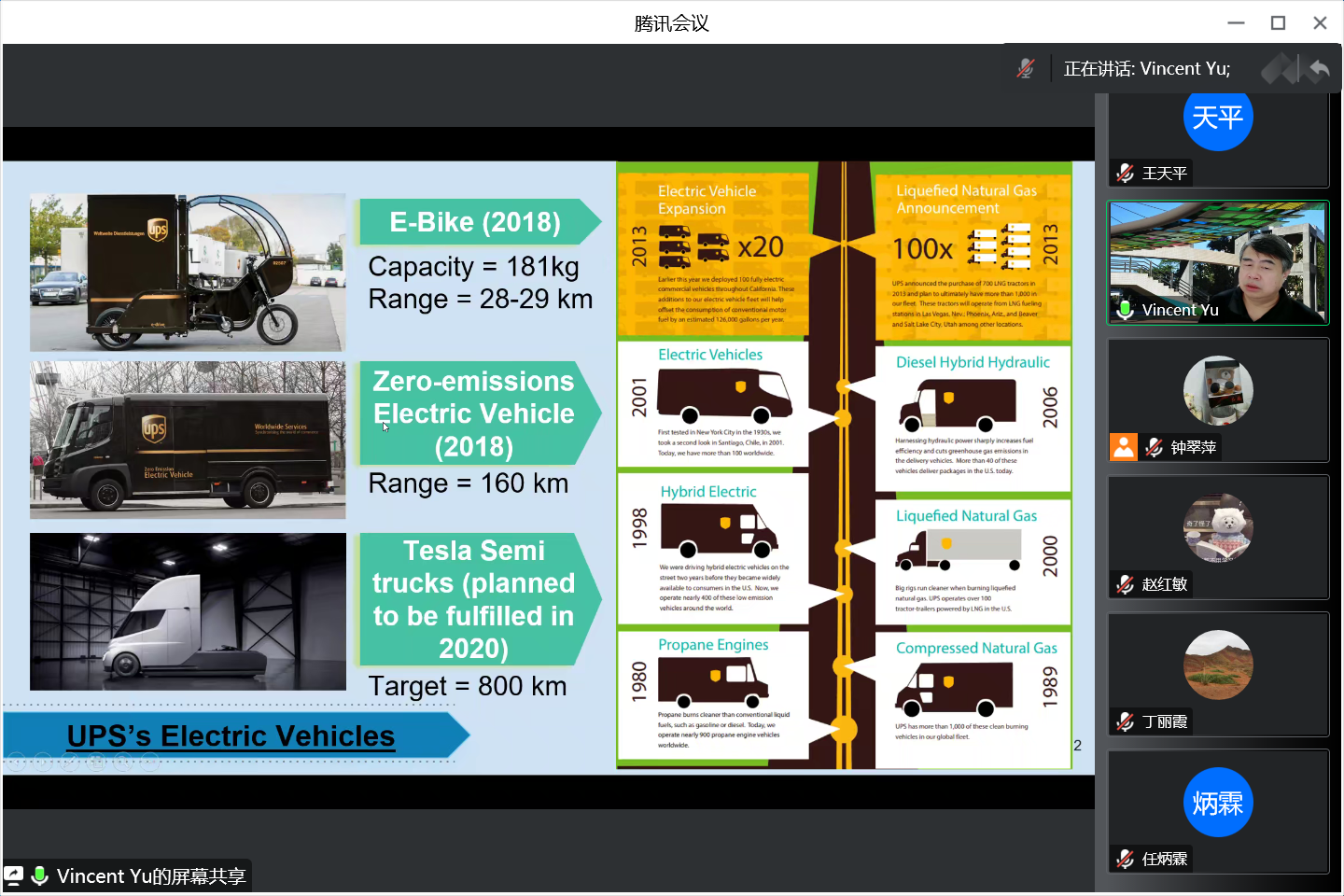
Task: Click the orange person icon beside 钟翠萍
Action: click(x=1124, y=447)
